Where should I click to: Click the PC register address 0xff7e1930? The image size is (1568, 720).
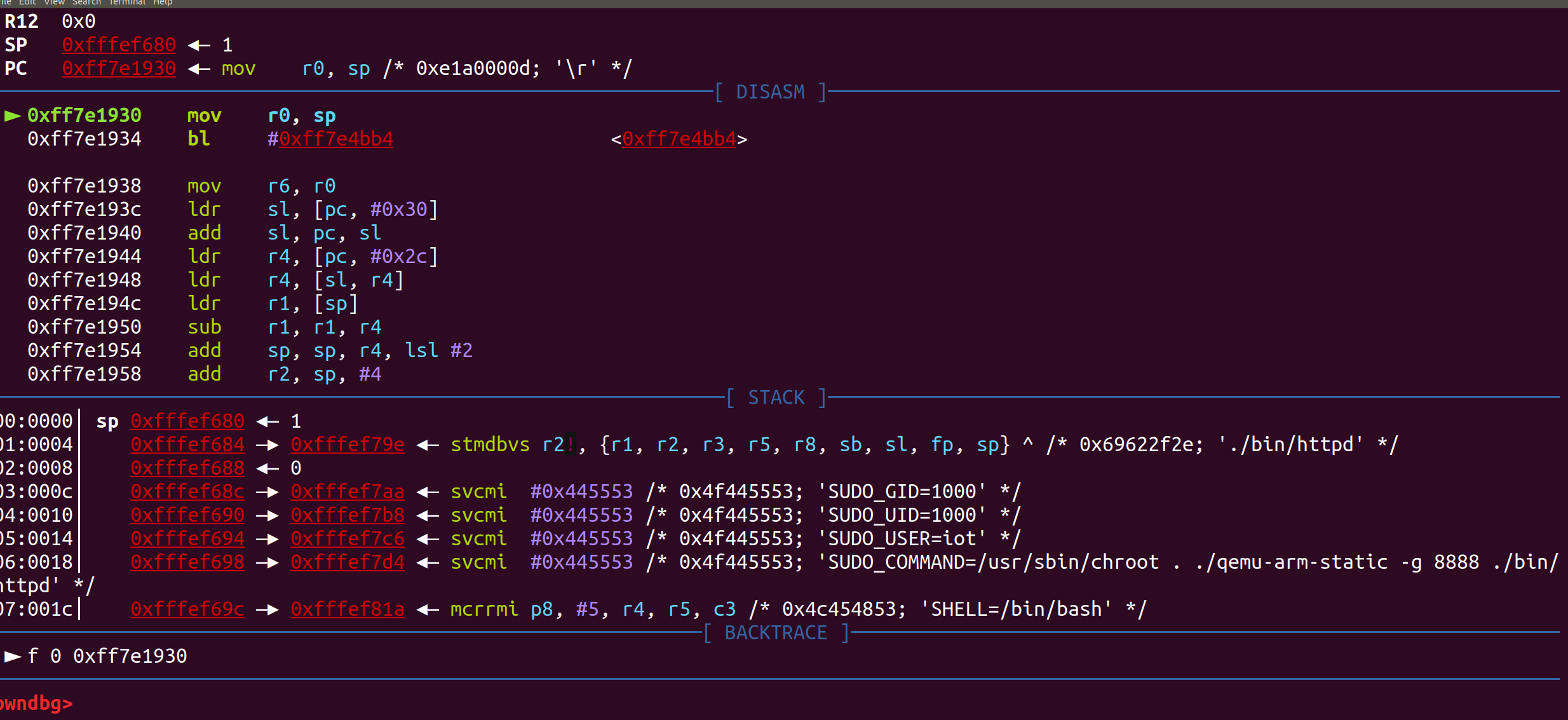pyautogui.click(x=119, y=69)
